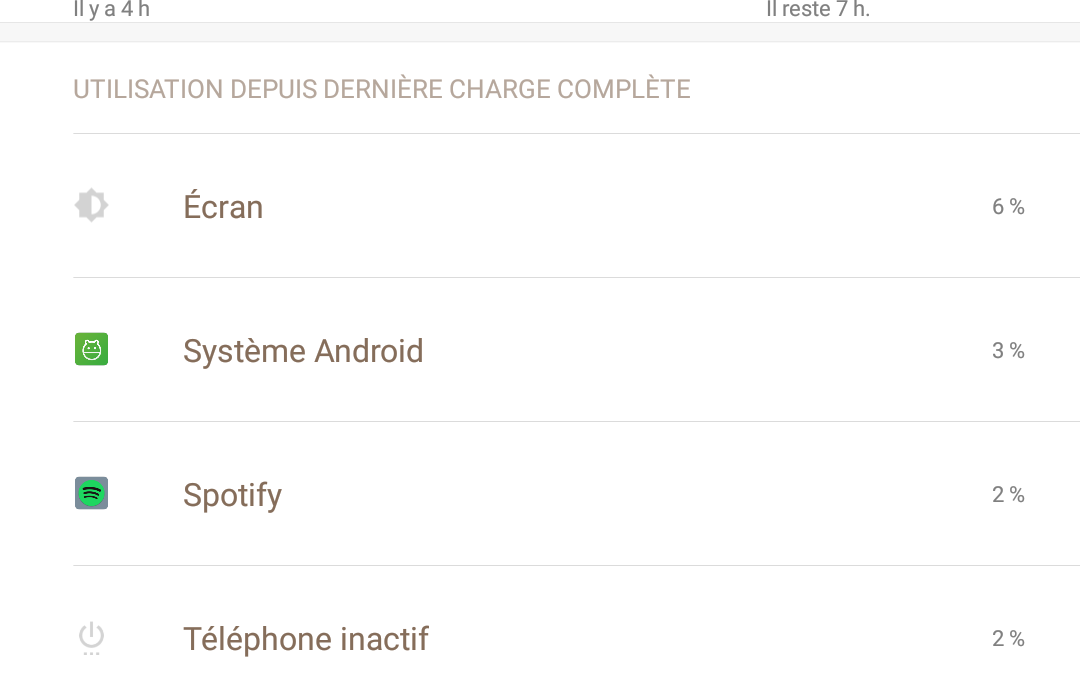Click the Utilisation depuis dernière charge complète header
The image size is (1080, 700).
click(x=382, y=89)
